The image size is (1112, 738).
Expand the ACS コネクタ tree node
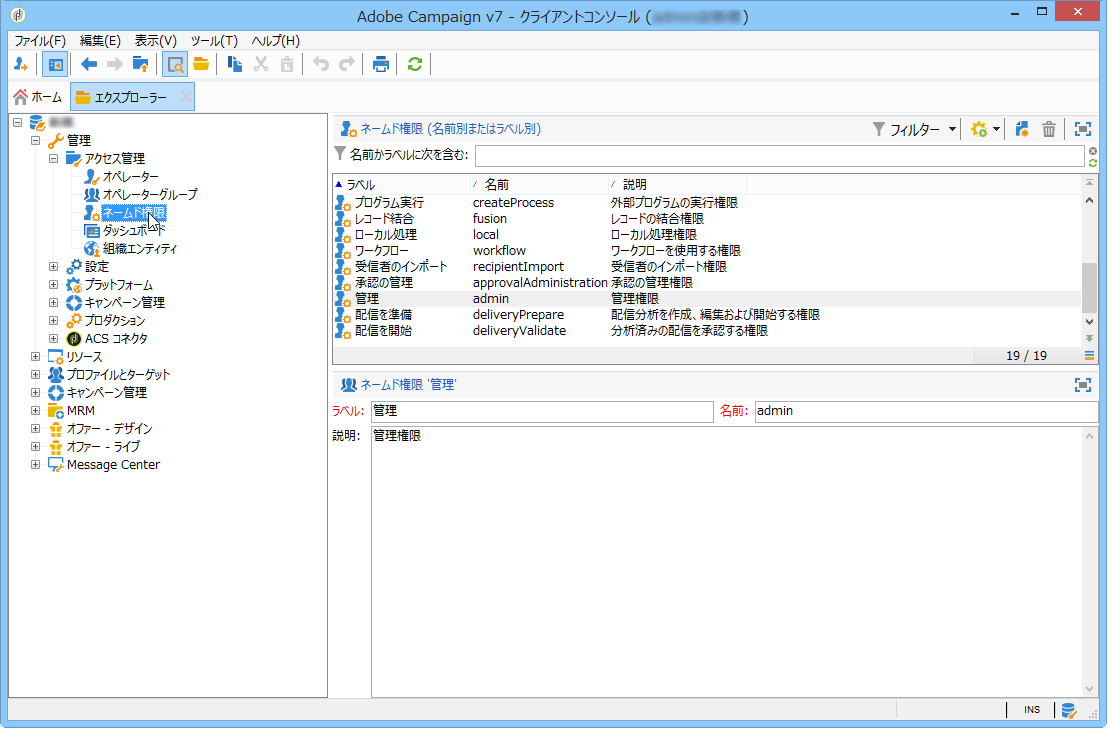point(53,338)
